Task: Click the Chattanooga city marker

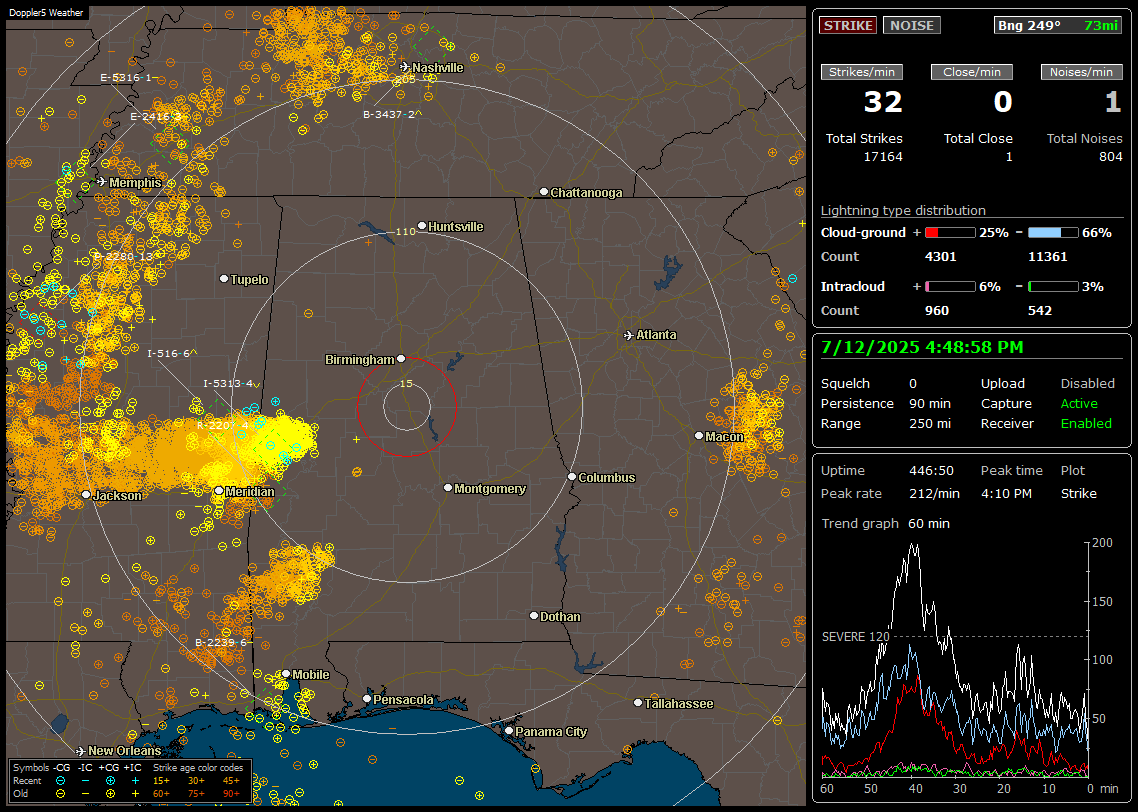Action: point(544,192)
